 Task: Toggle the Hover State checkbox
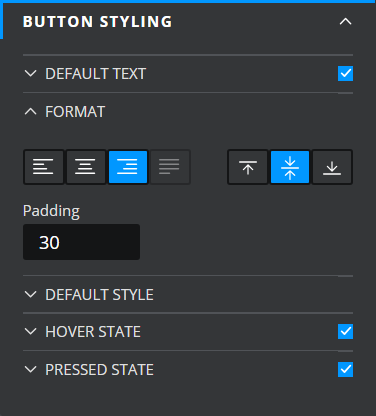(x=345, y=331)
